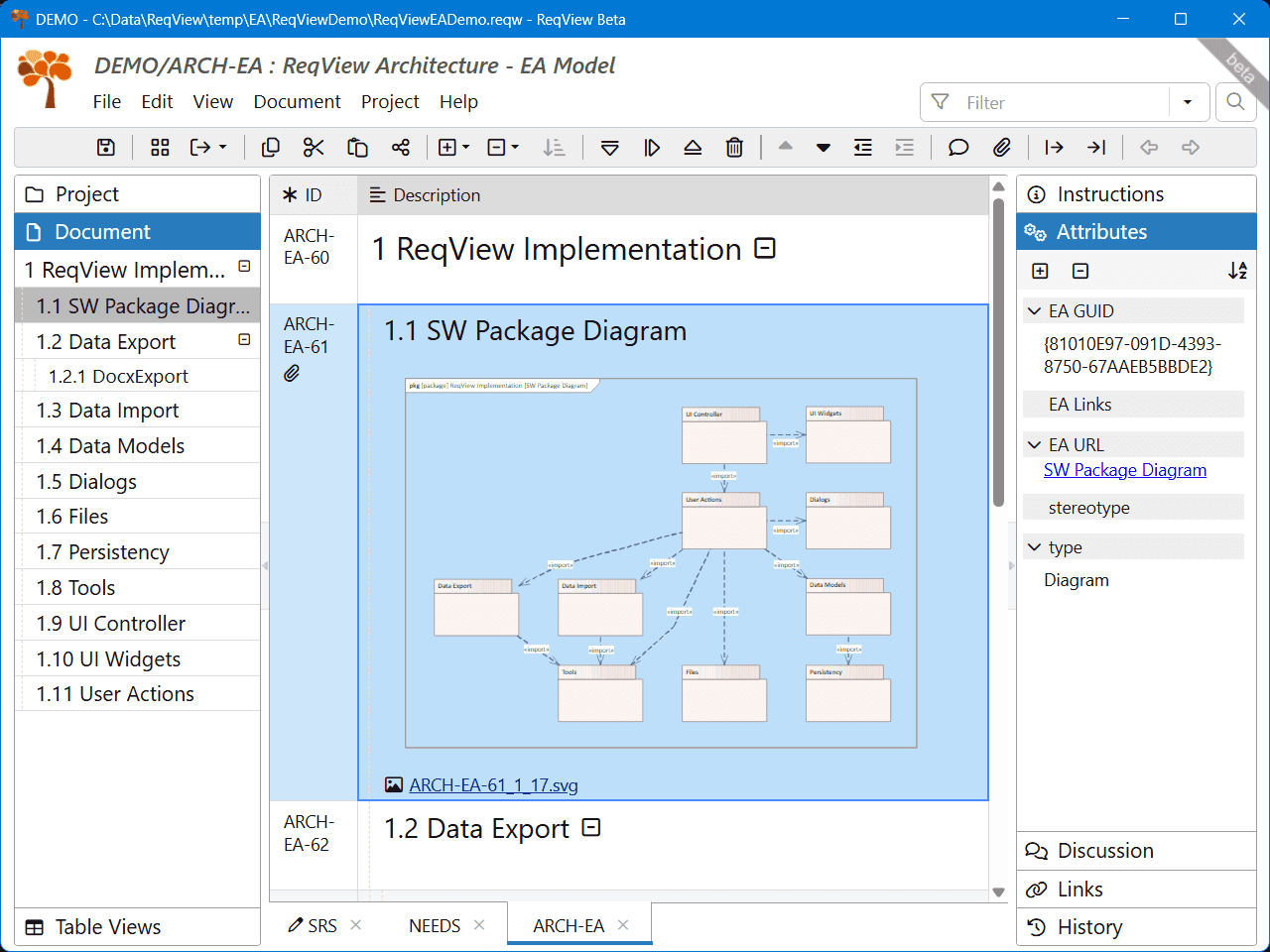Screen dimensions: 1270x952
Task: Delete the selected item via the trash icon
Action: (734, 147)
